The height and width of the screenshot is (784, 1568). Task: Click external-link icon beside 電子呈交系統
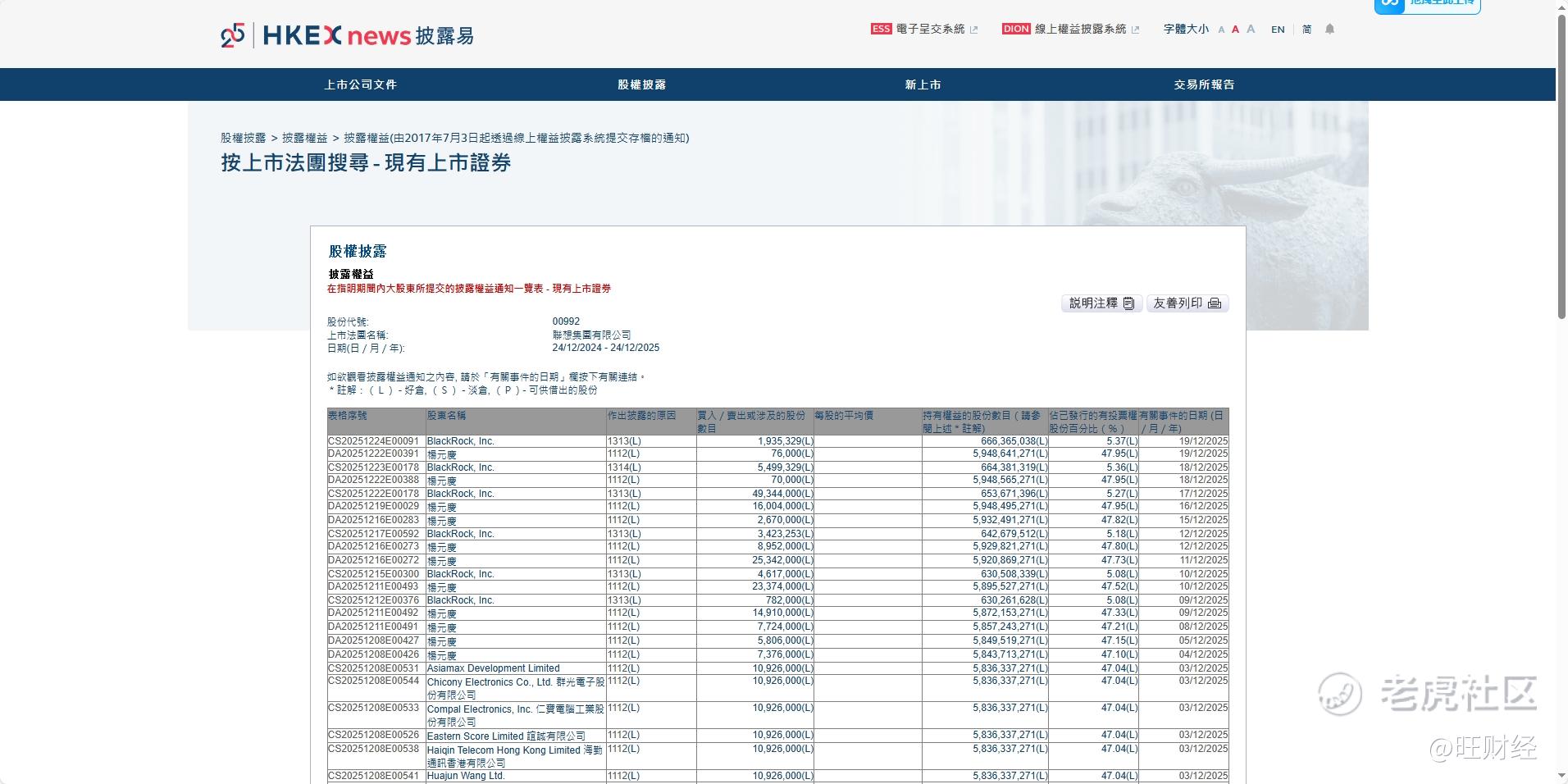(974, 30)
